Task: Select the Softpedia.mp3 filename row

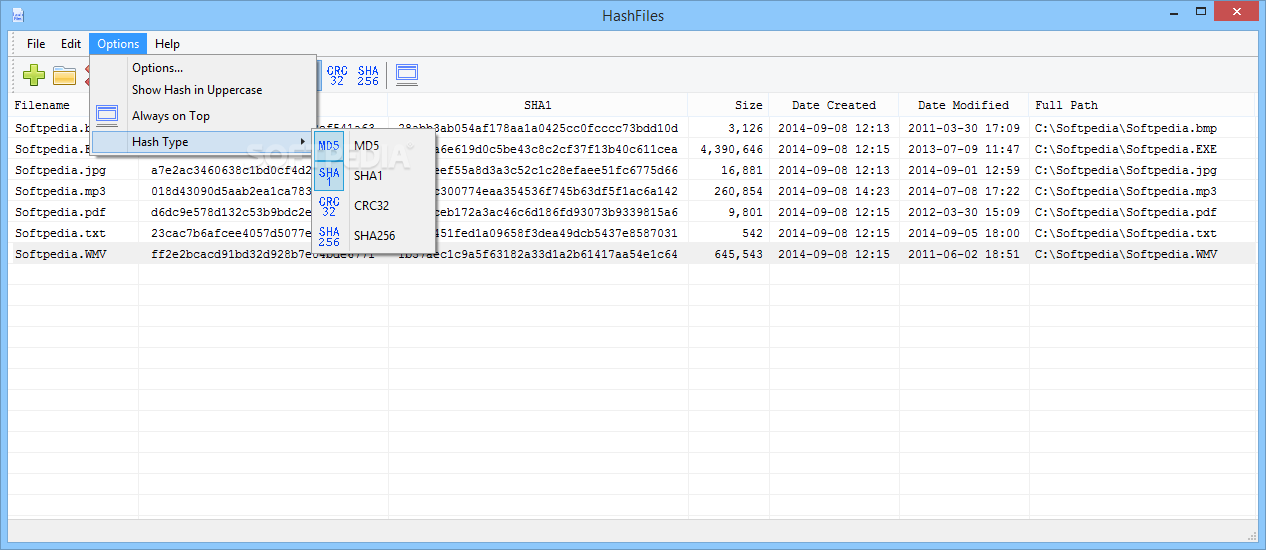Action: (60, 191)
